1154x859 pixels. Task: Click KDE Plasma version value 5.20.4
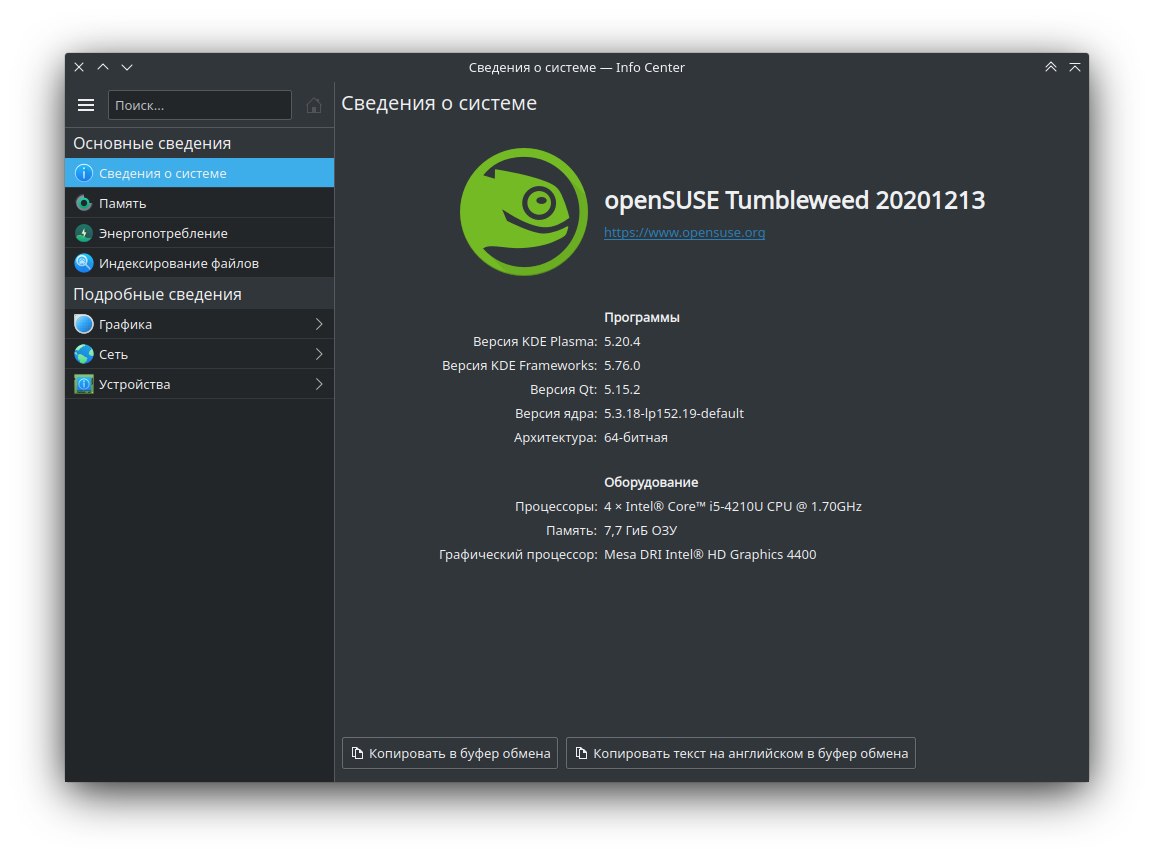pos(622,342)
